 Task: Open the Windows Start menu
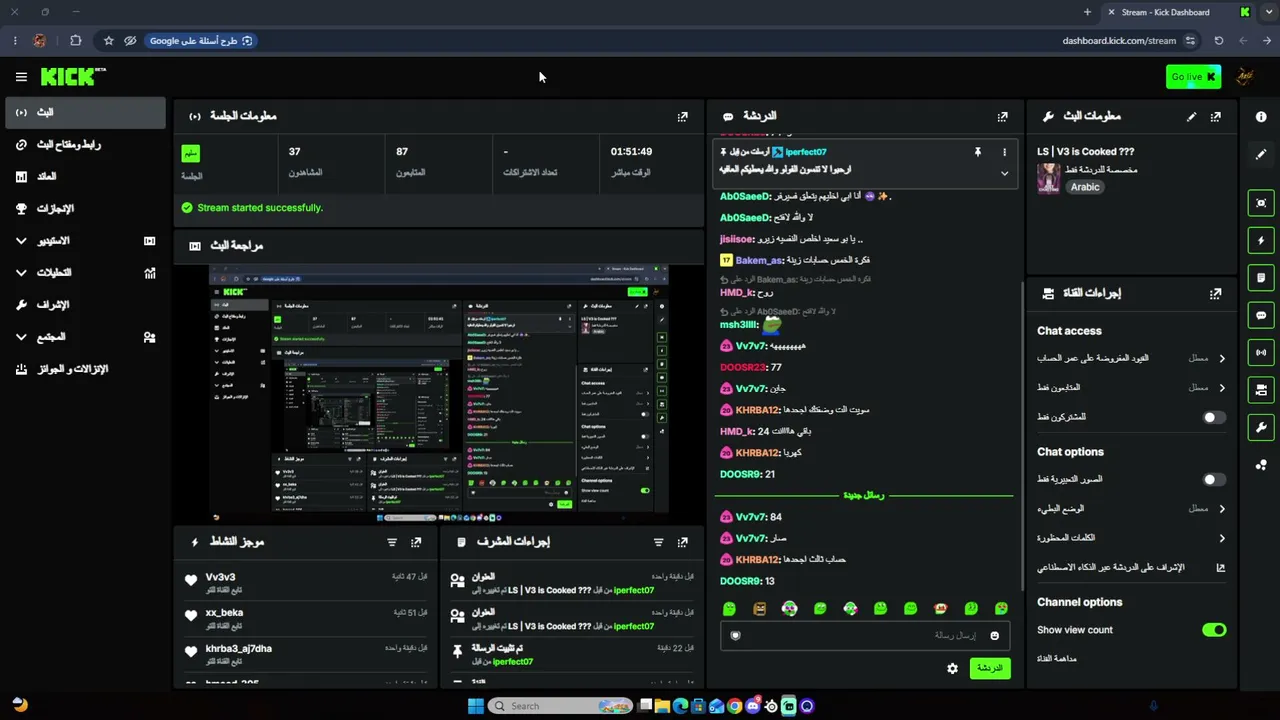476,706
